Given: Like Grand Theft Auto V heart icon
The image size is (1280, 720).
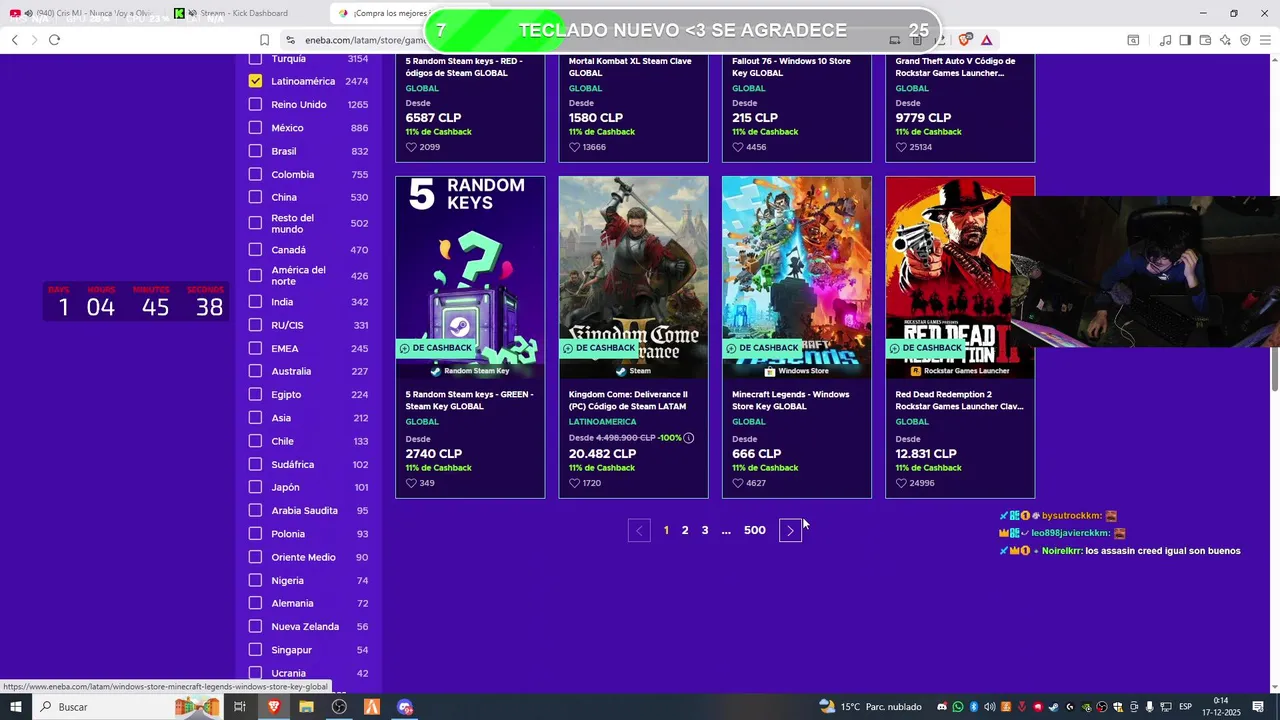Looking at the screenshot, I should 901,147.
